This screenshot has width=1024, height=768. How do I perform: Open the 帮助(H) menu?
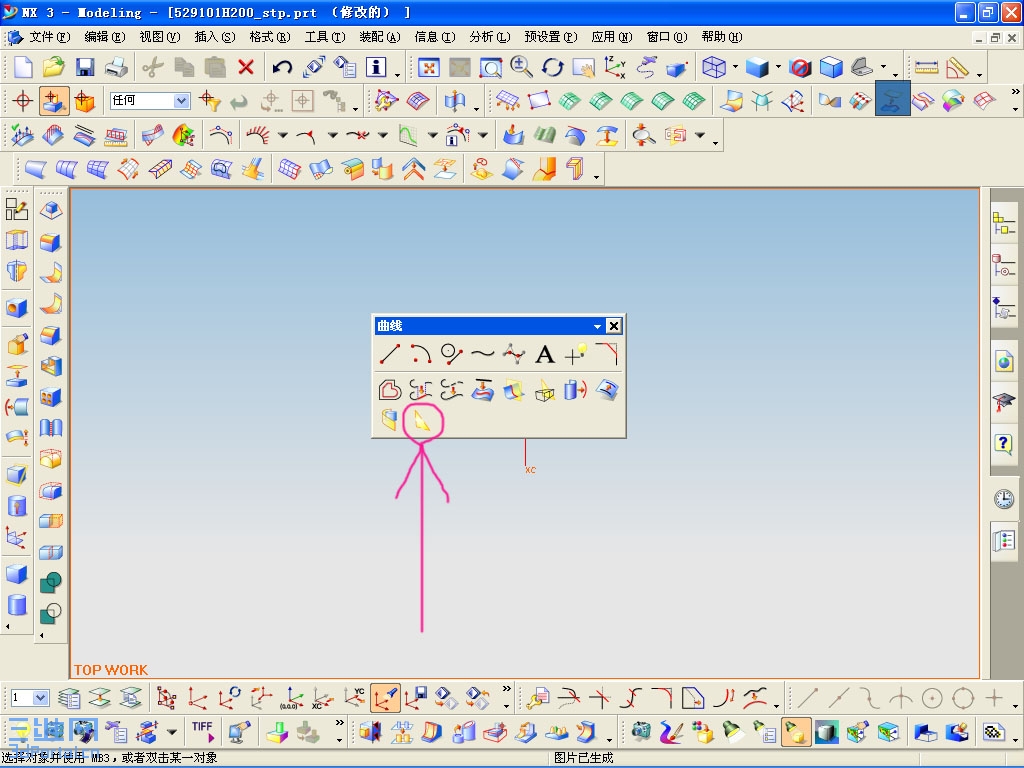pyautogui.click(x=722, y=37)
